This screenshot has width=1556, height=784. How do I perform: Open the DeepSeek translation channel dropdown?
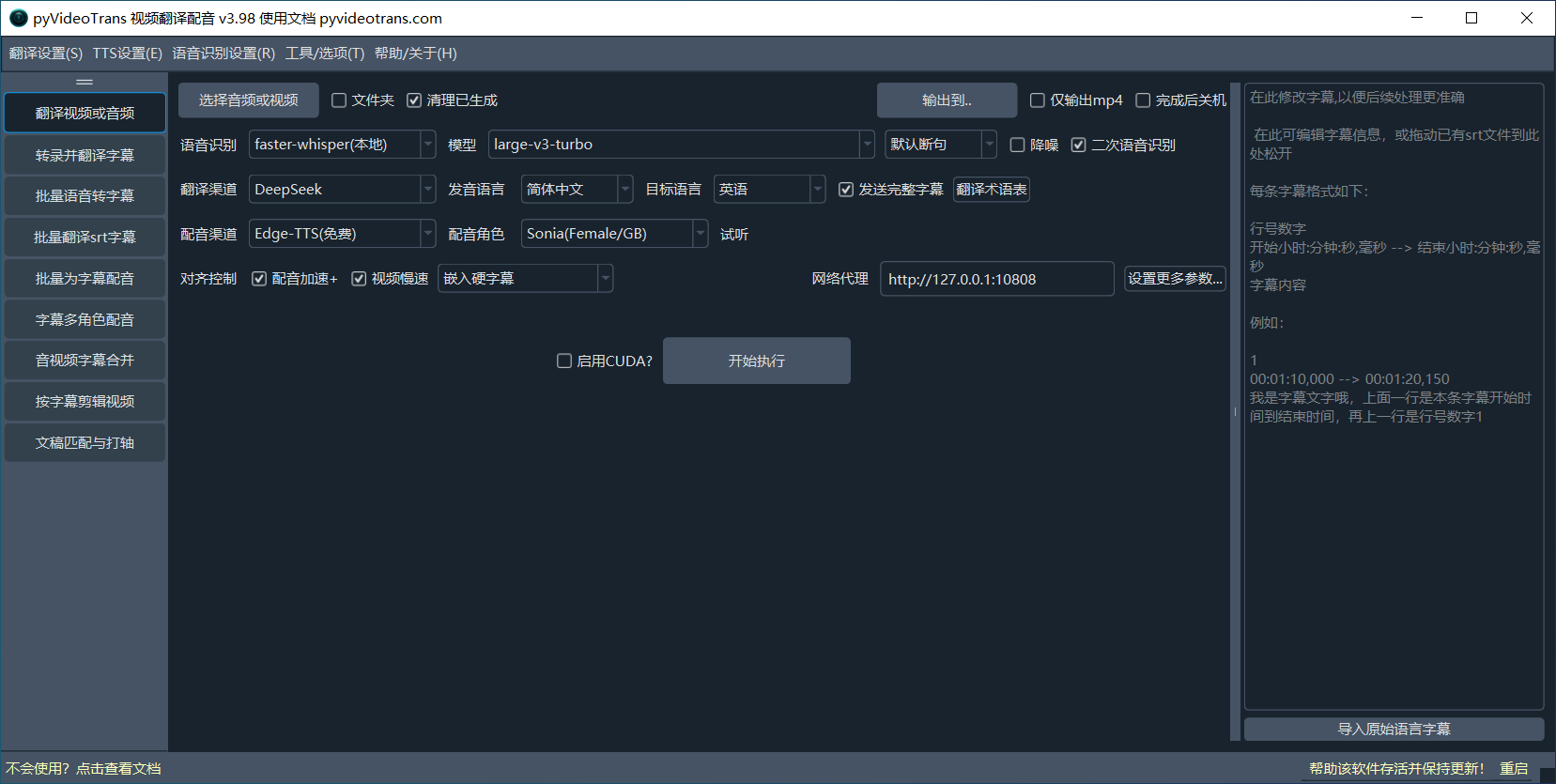click(342, 190)
